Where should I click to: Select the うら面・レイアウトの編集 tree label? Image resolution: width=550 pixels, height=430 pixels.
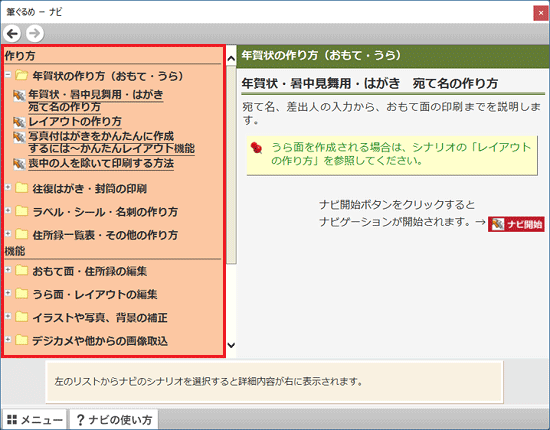point(95,294)
